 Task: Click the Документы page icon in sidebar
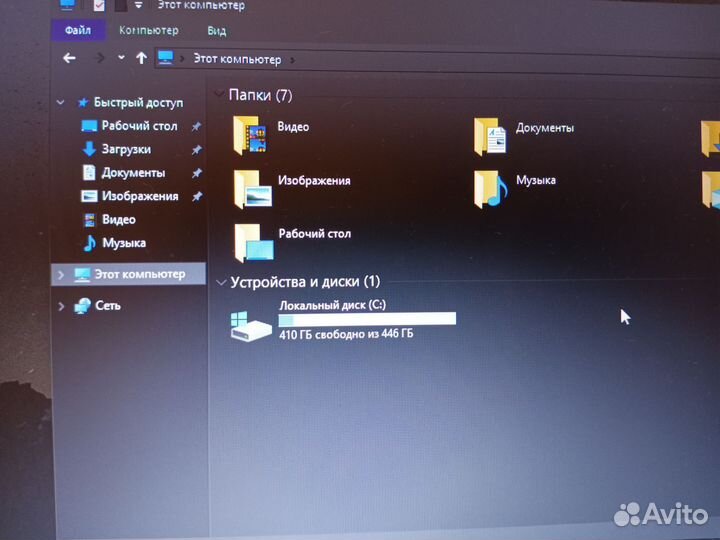[x=89, y=173]
